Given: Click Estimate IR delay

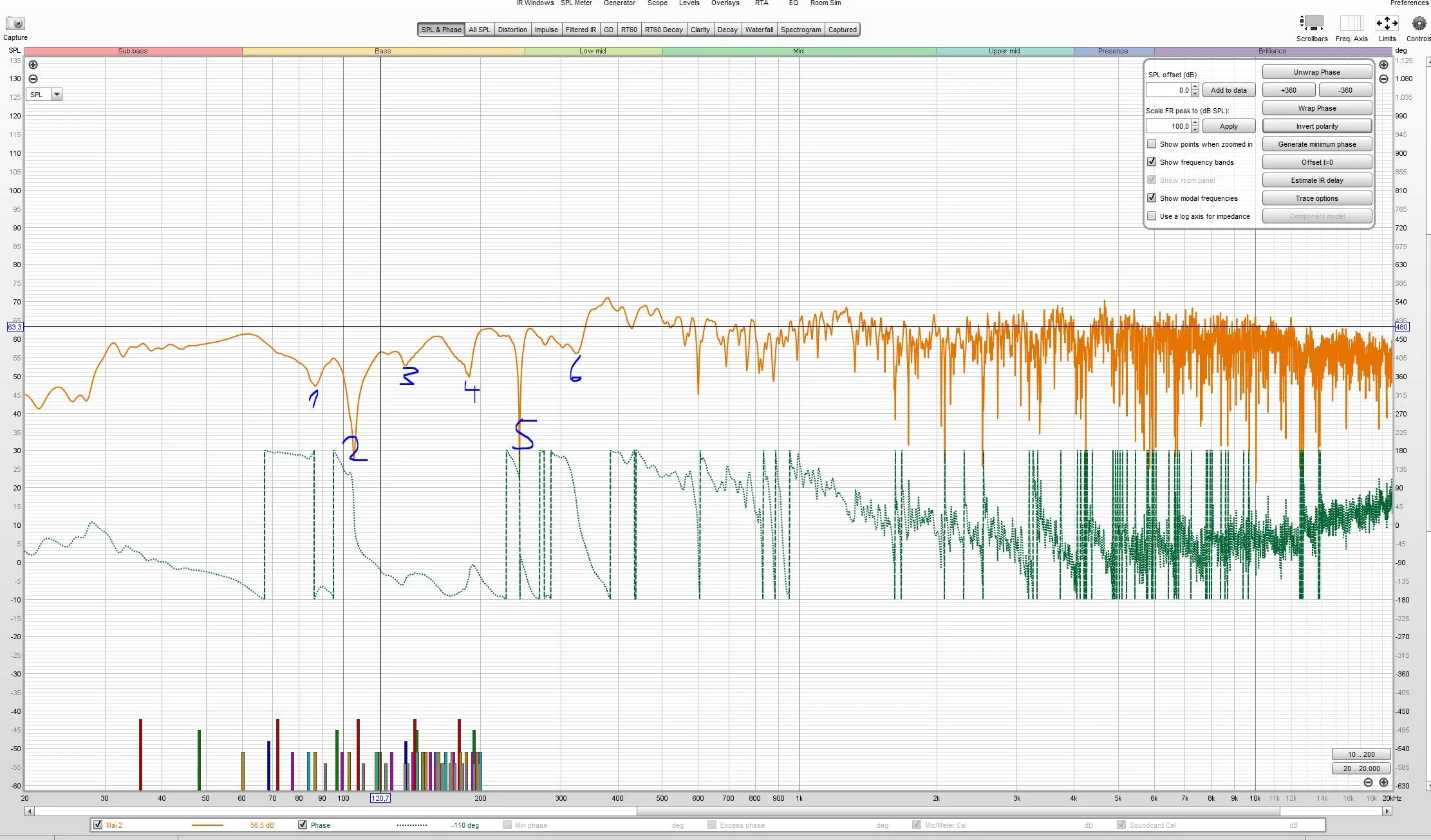Looking at the screenshot, I should click(x=1317, y=180).
